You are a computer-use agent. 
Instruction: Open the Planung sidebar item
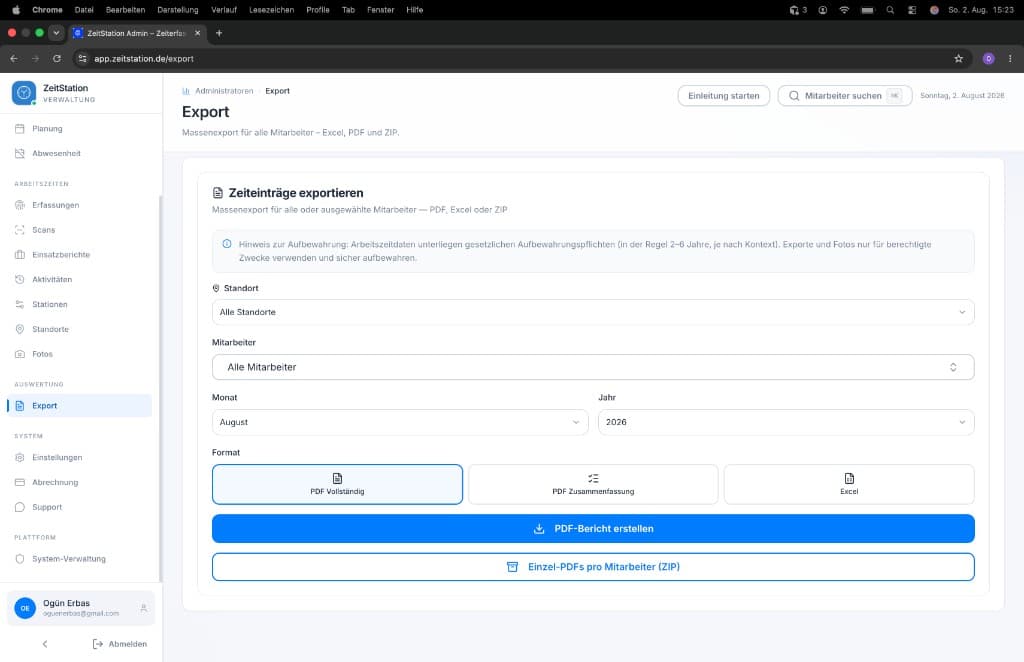point(79,129)
